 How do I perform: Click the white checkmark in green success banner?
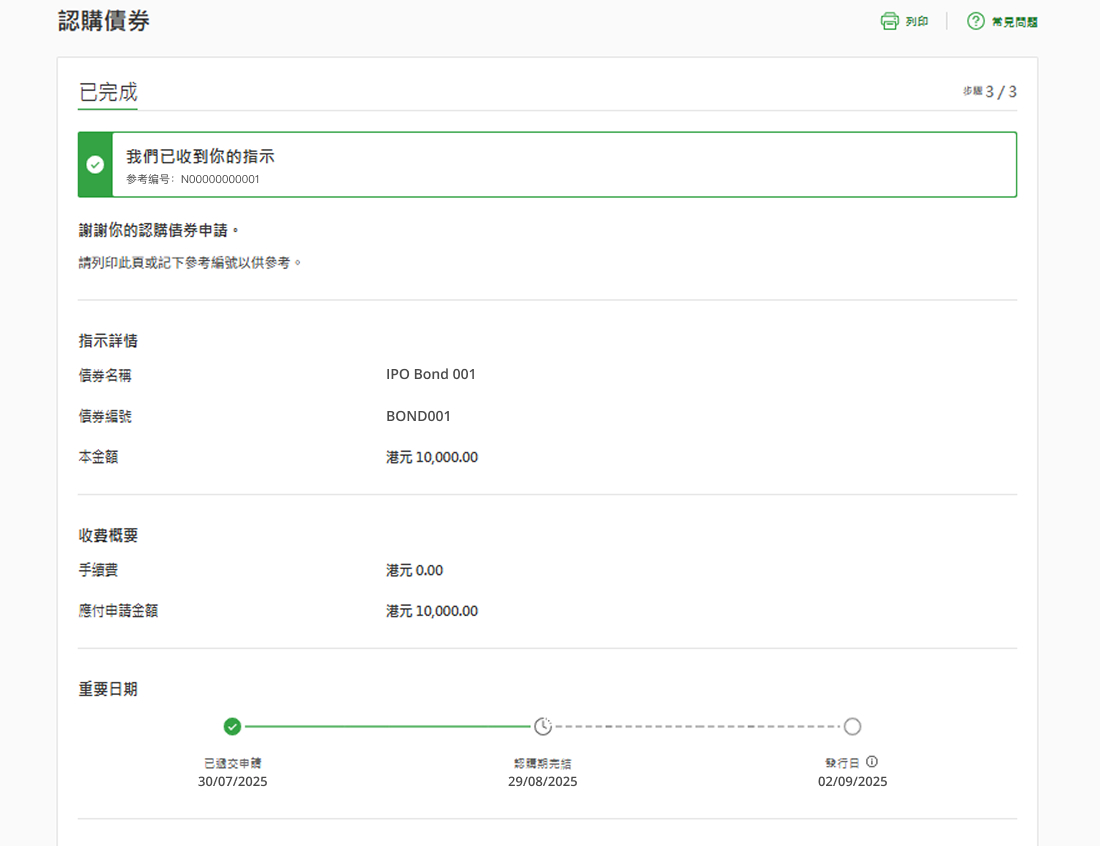point(95,165)
